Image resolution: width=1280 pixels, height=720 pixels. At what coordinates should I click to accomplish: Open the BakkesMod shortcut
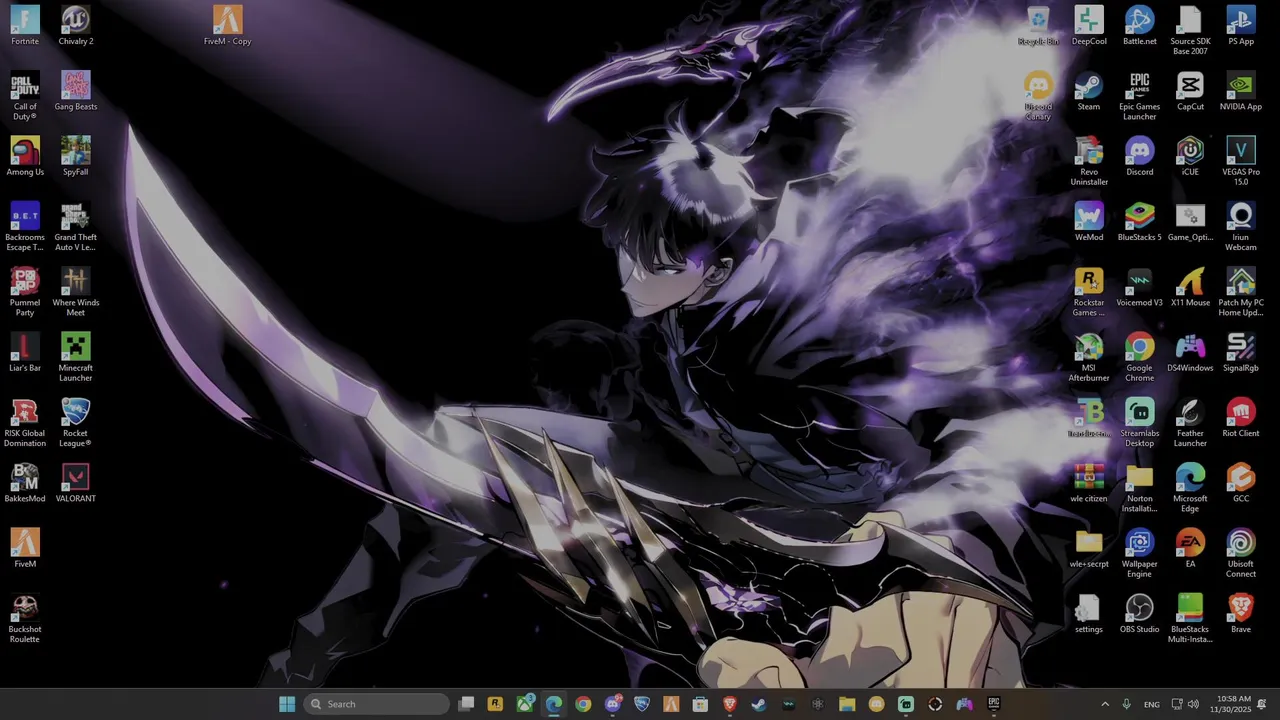click(x=25, y=483)
